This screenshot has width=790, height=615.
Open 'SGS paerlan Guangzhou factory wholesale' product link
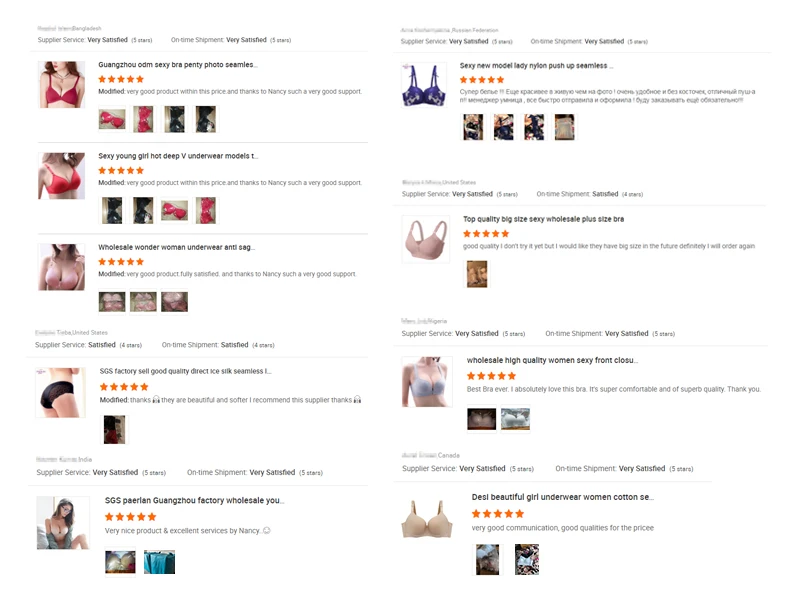pyautogui.click(x=194, y=500)
